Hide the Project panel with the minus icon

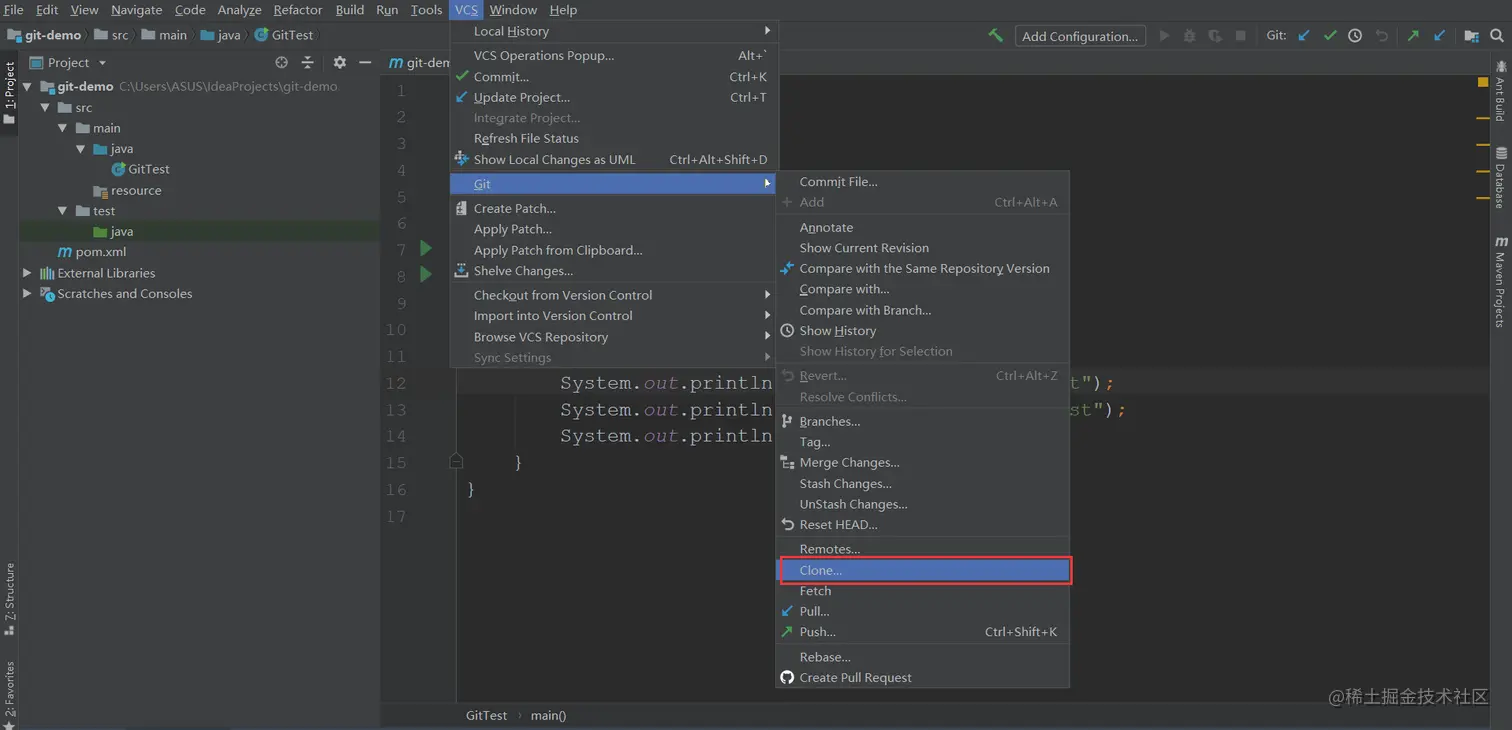[x=365, y=62]
